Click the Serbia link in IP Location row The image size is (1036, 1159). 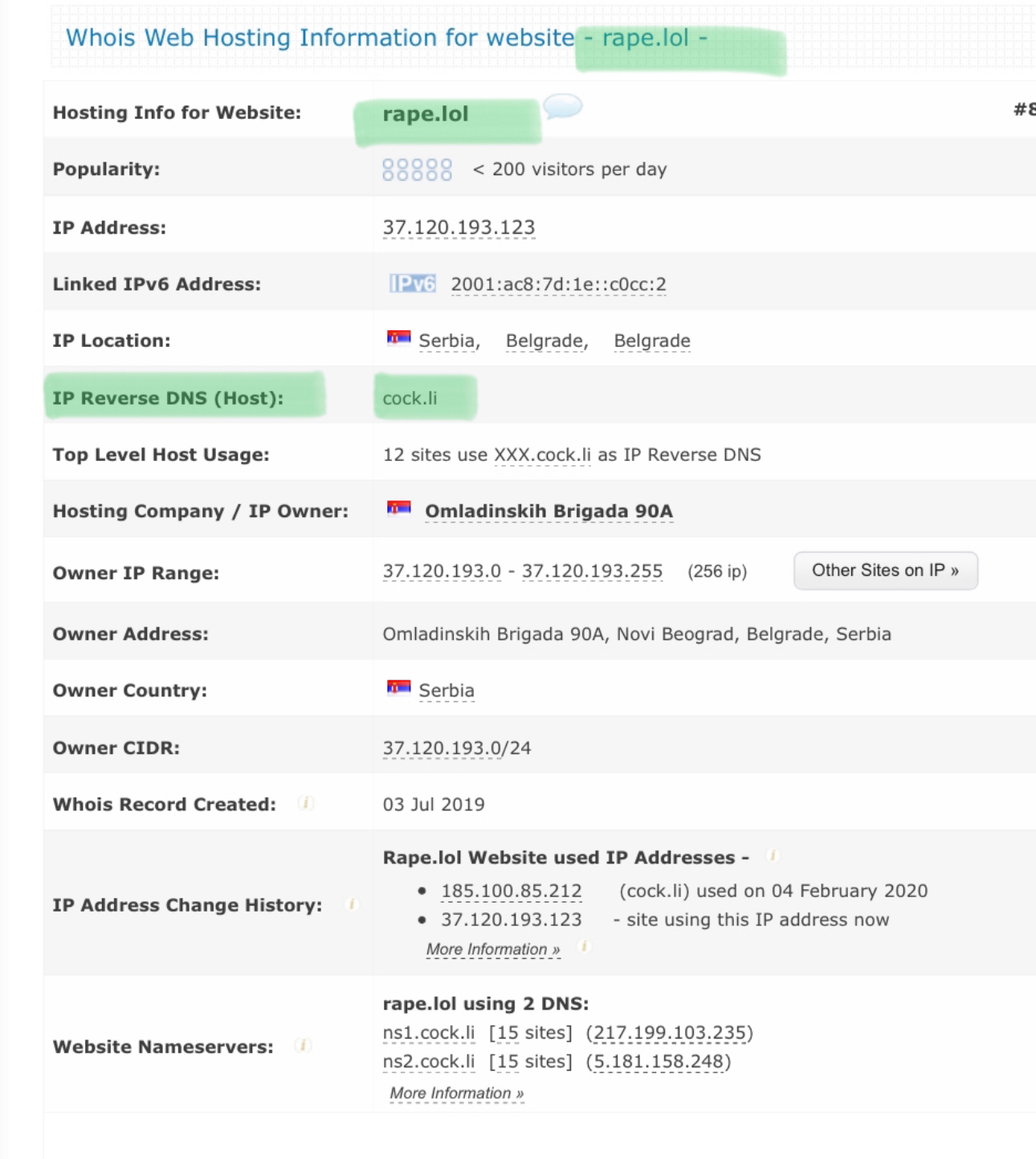[448, 341]
